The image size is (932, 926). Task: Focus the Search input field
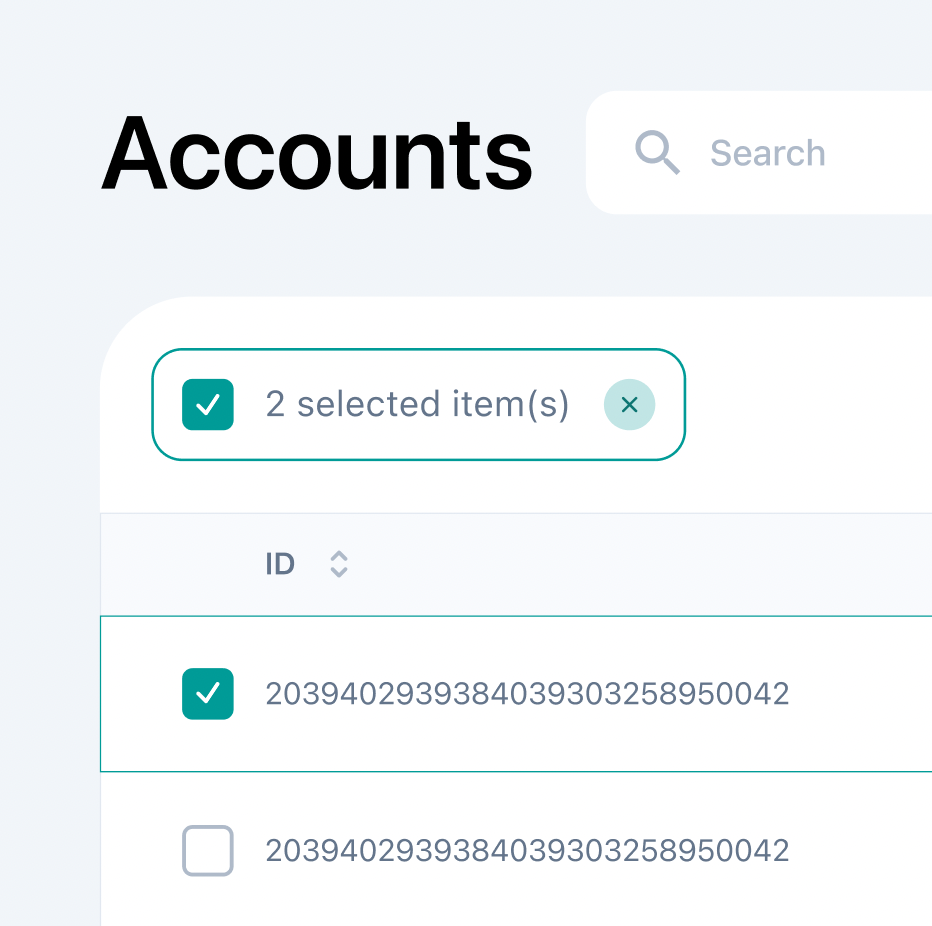pyautogui.click(x=758, y=152)
